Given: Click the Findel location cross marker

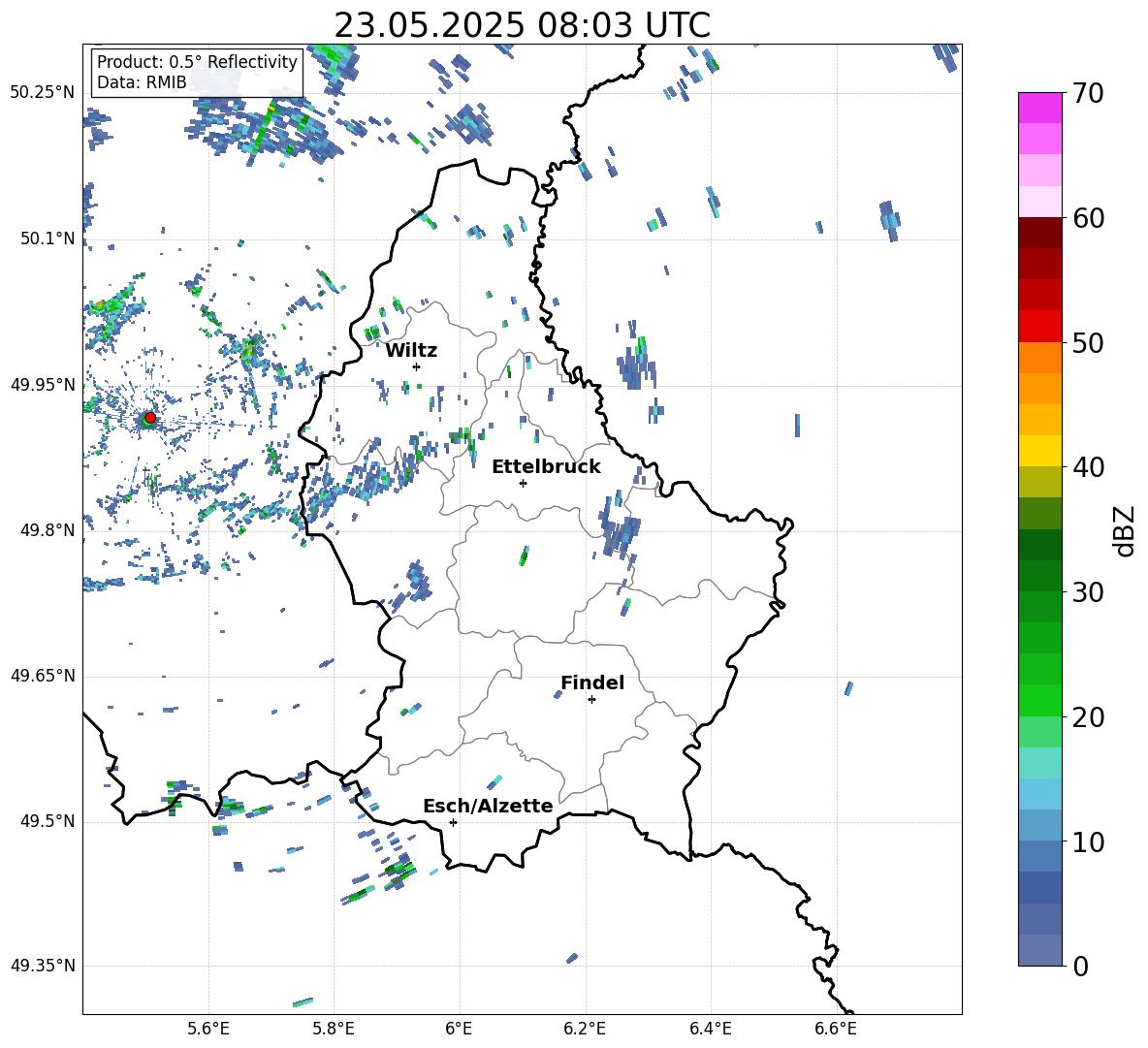Looking at the screenshot, I should (x=591, y=700).
